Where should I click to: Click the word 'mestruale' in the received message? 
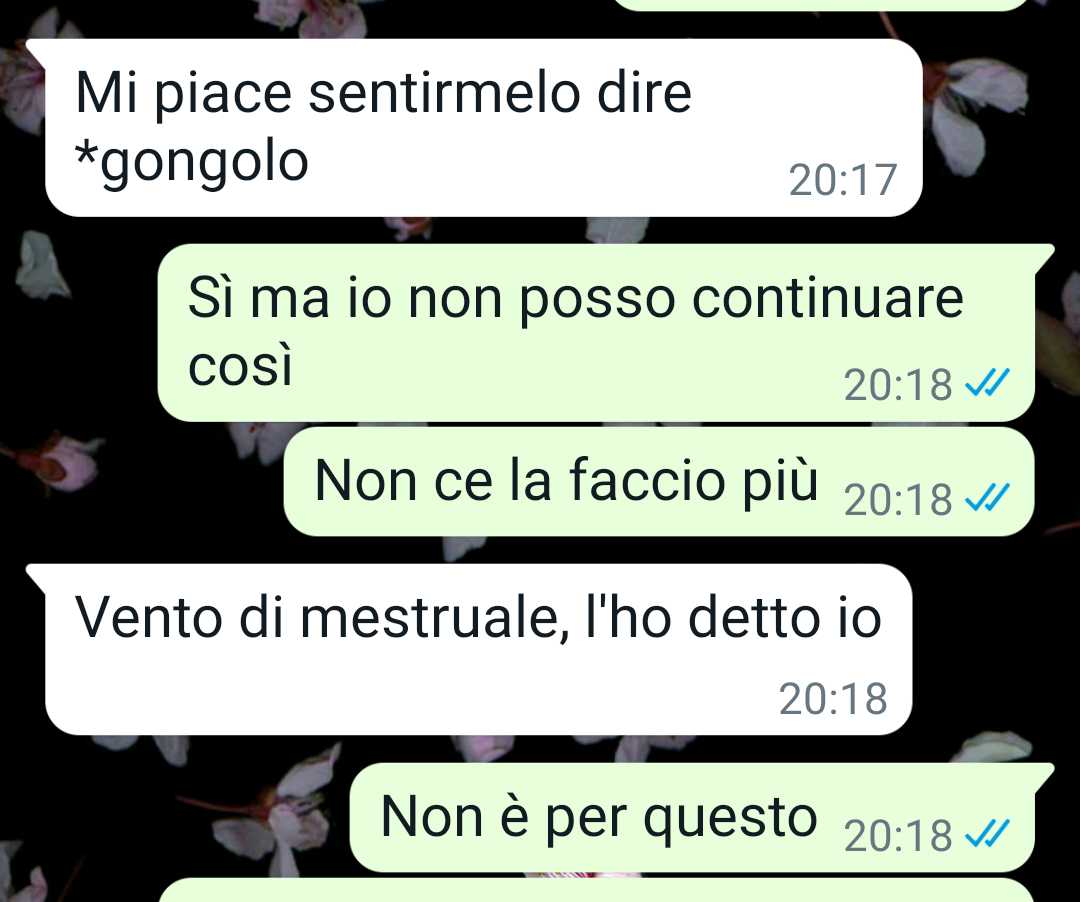(x=429, y=618)
